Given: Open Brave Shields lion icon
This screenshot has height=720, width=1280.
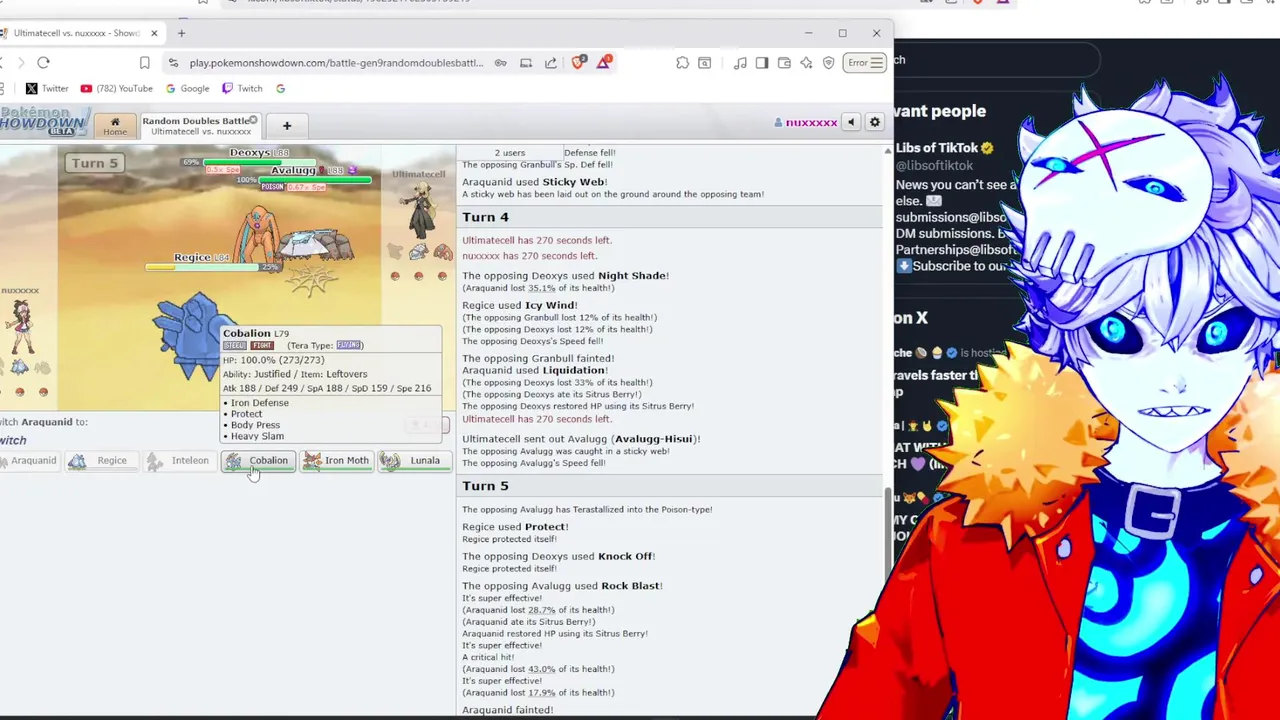Looking at the screenshot, I should (x=578, y=62).
